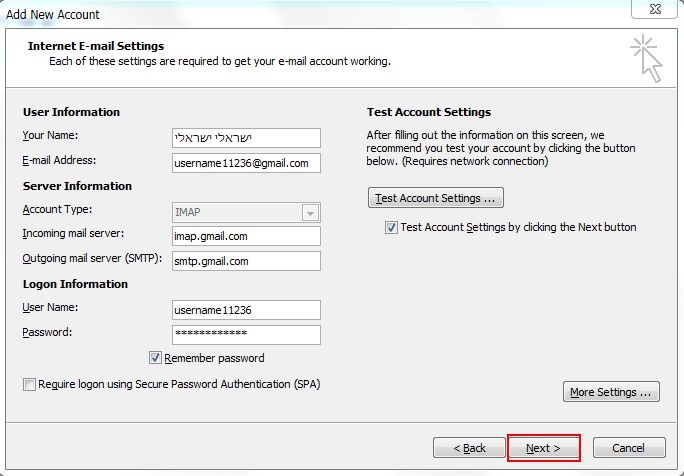The width and height of the screenshot is (684, 476).
Task: Proceed by clicking Next
Action: tap(543, 447)
